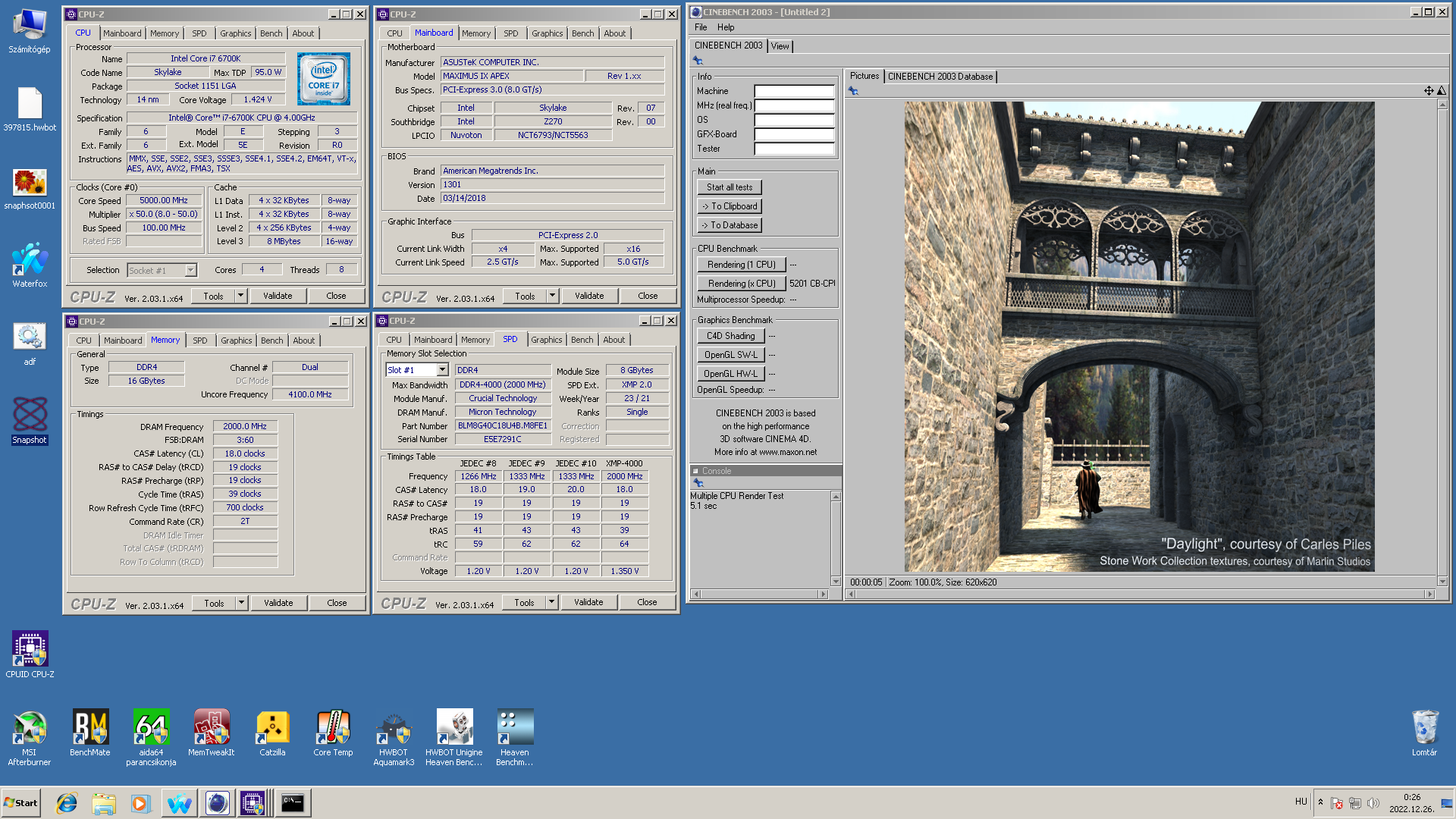Screen dimensions: 1456x819
Task: Expand Tools arrow in CPU tab window
Action: coord(241,296)
